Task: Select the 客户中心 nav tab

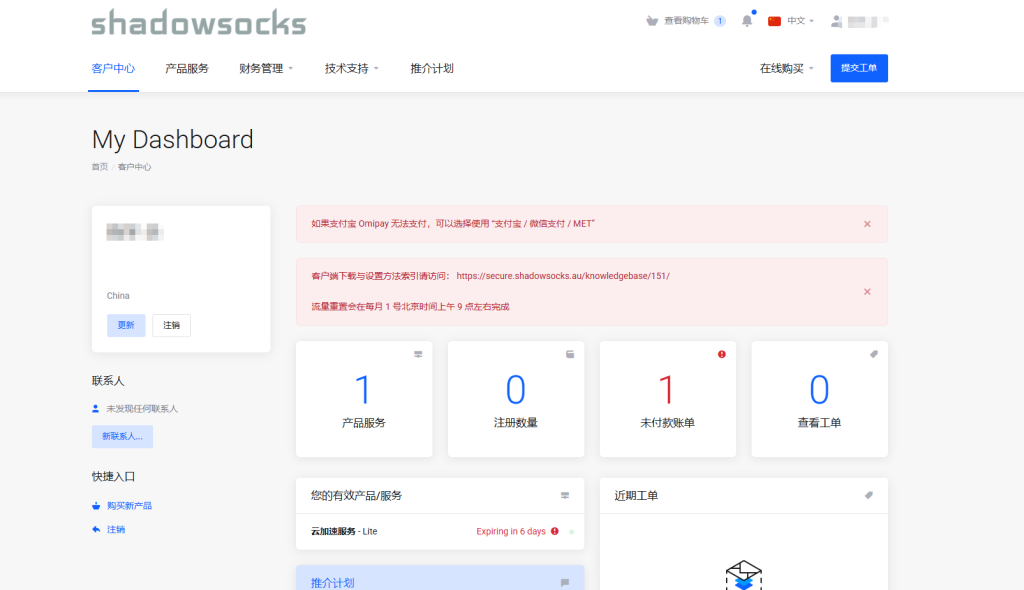Action: coord(113,69)
